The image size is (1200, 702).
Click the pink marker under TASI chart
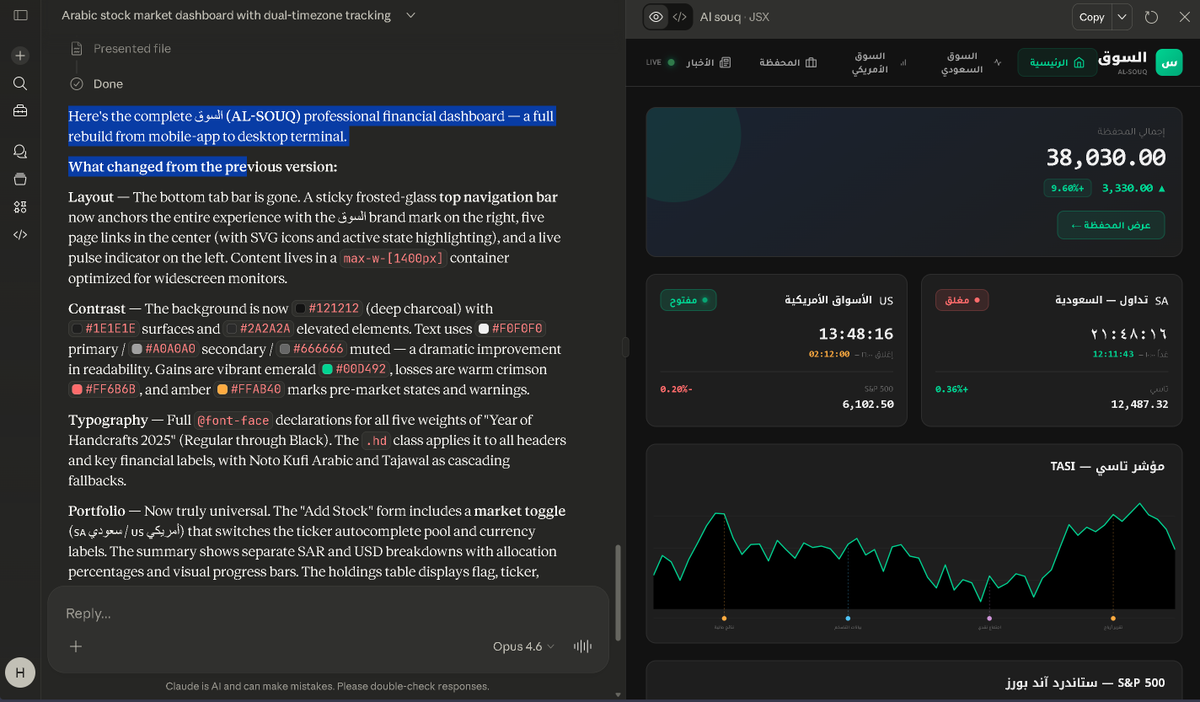pyautogui.click(x=989, y=619)
